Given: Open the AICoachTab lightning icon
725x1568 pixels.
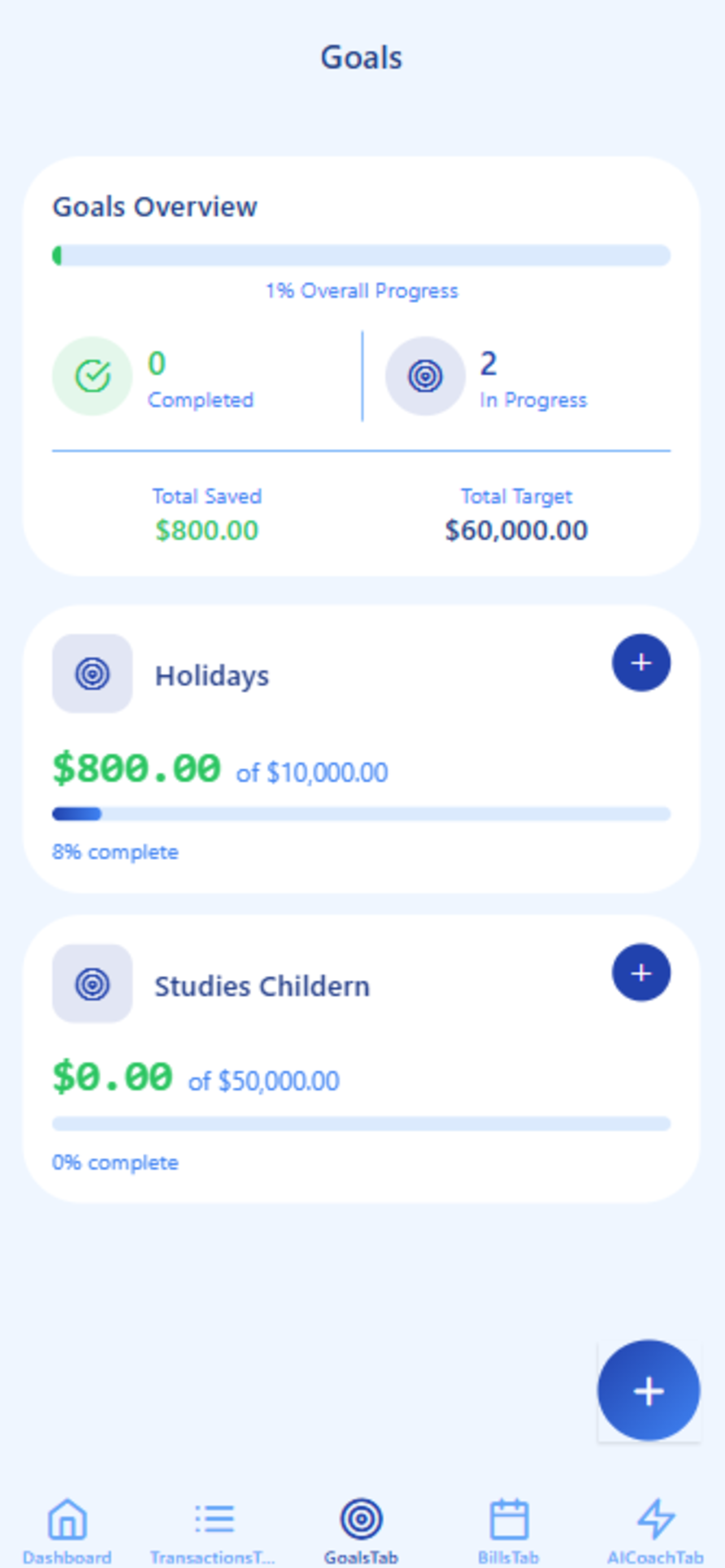Looking at the screenshot, I should (x=656, y=1518).
